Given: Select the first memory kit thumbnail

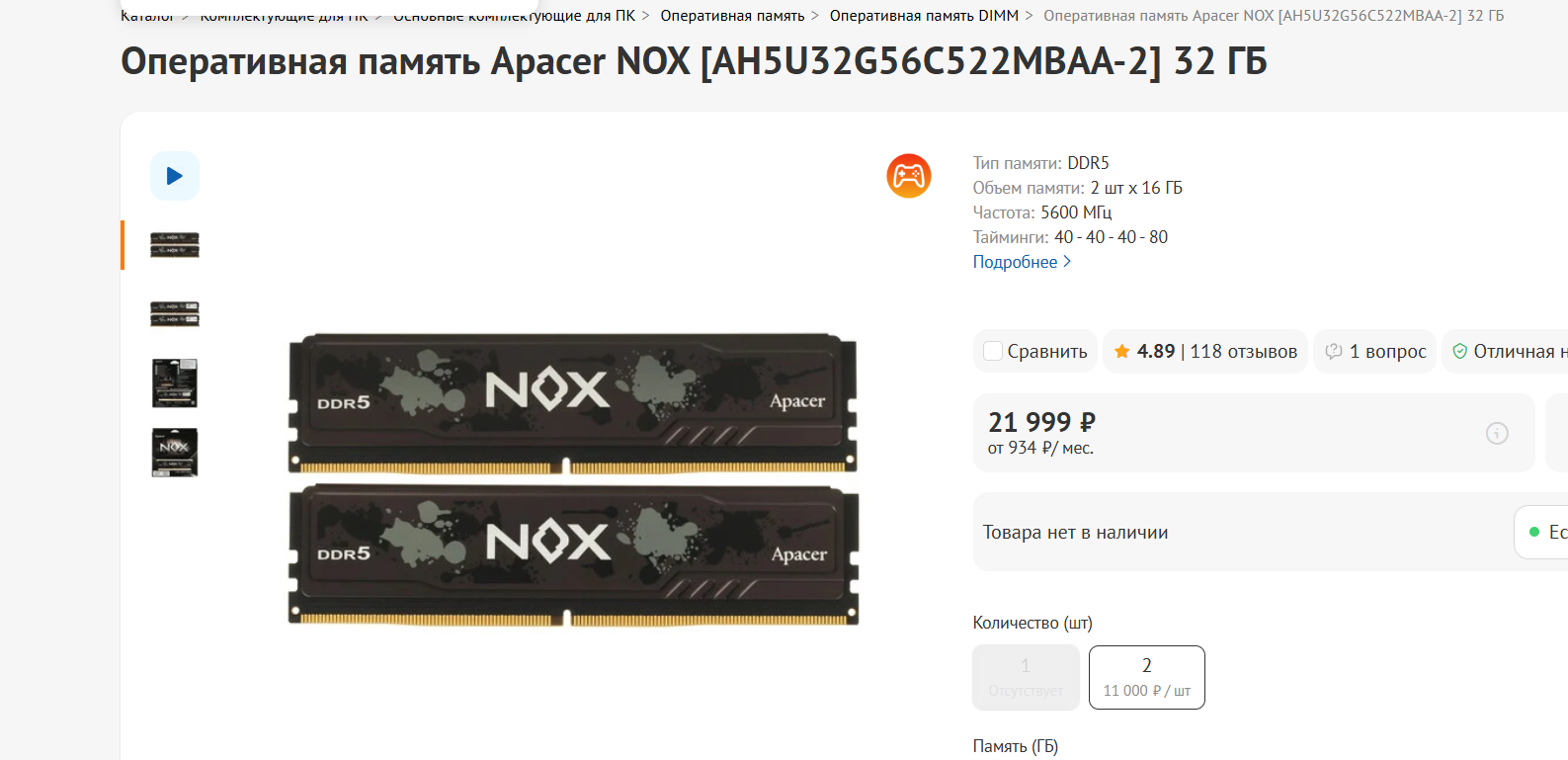Looking at the screenshot, I should point(175,245).
